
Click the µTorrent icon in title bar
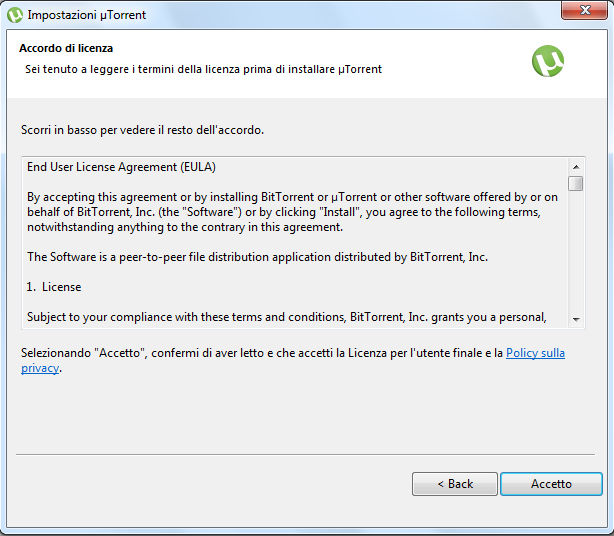coord(15,15)
